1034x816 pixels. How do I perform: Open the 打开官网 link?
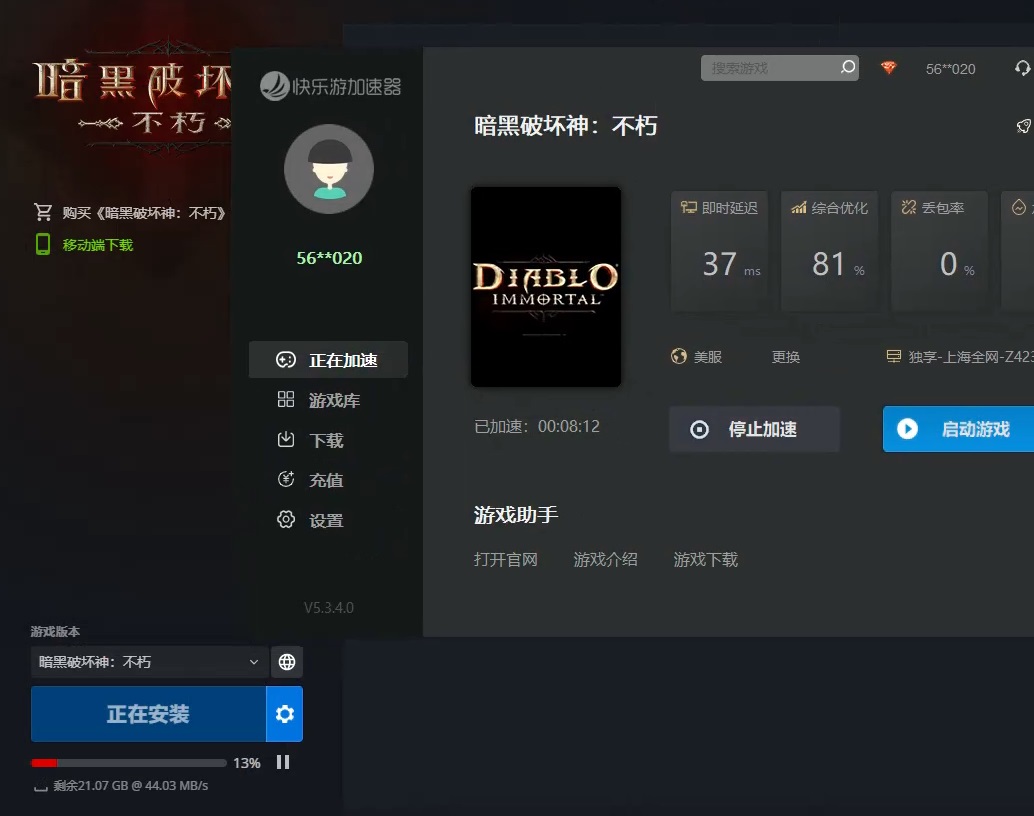click(506, 560)
